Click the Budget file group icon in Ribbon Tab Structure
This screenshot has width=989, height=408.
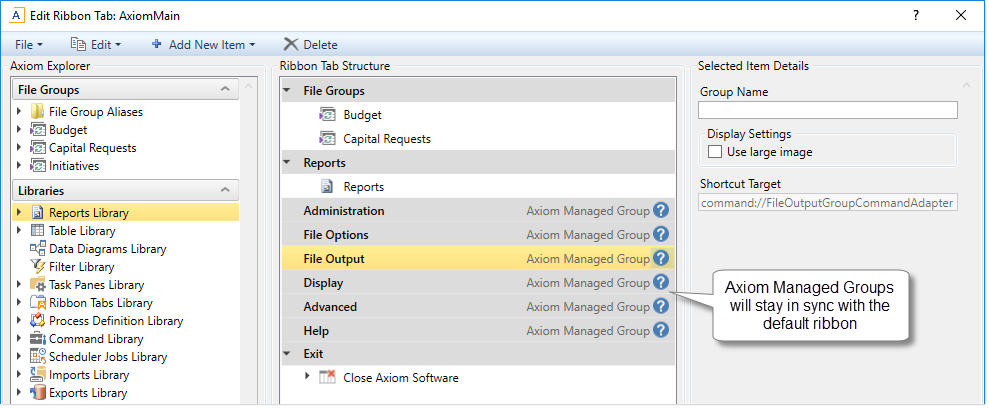pos(327,115)
